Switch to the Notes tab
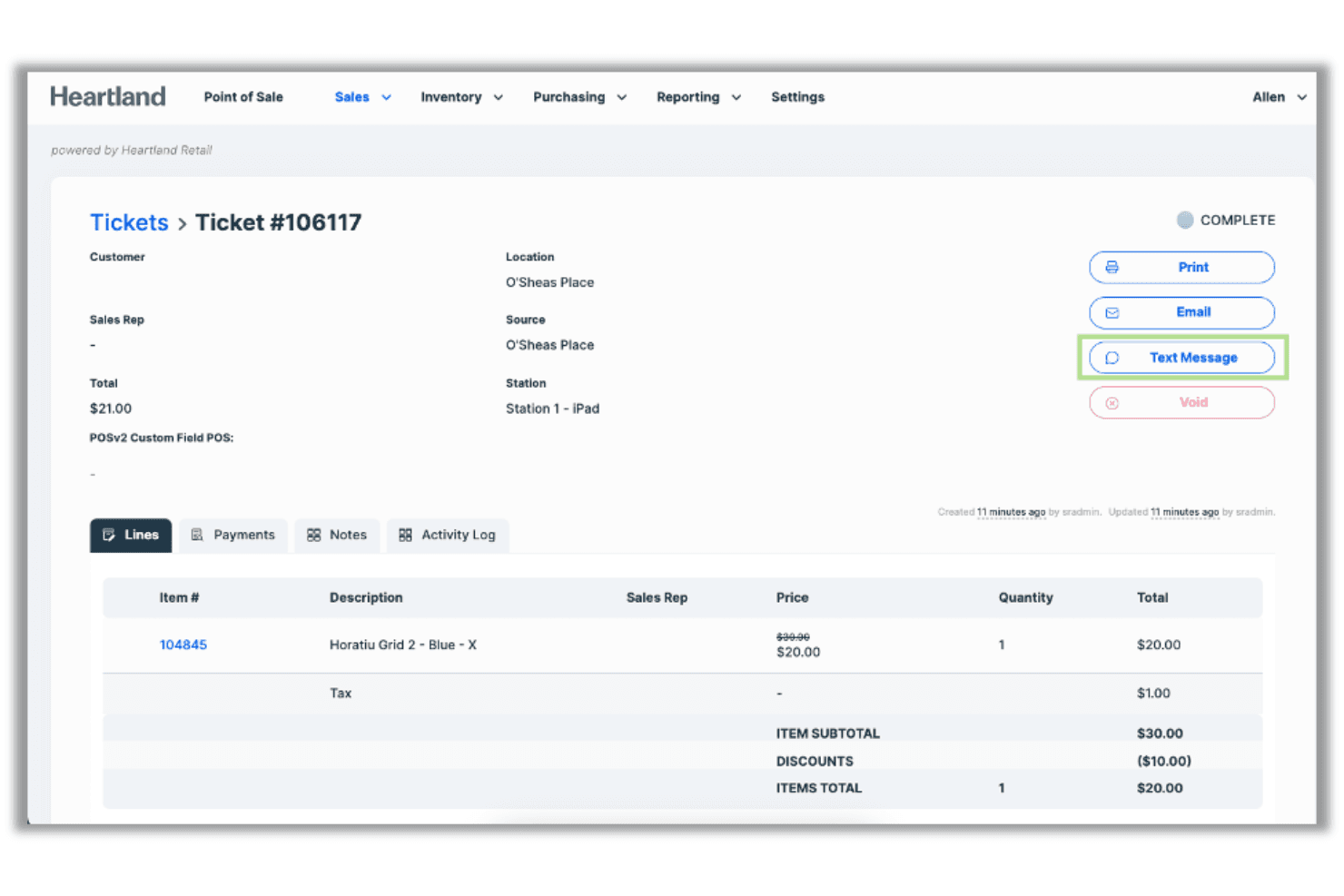 pos(337,536)
